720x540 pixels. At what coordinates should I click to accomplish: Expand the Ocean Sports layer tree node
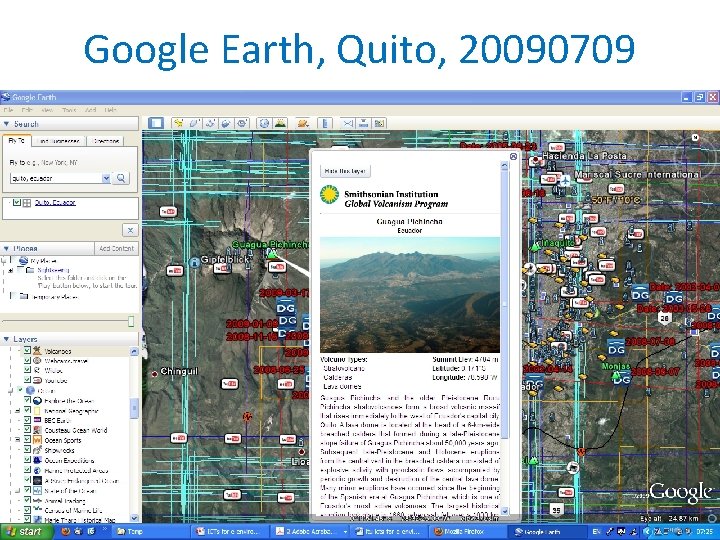pyautogui.click(x=17, y=439)
